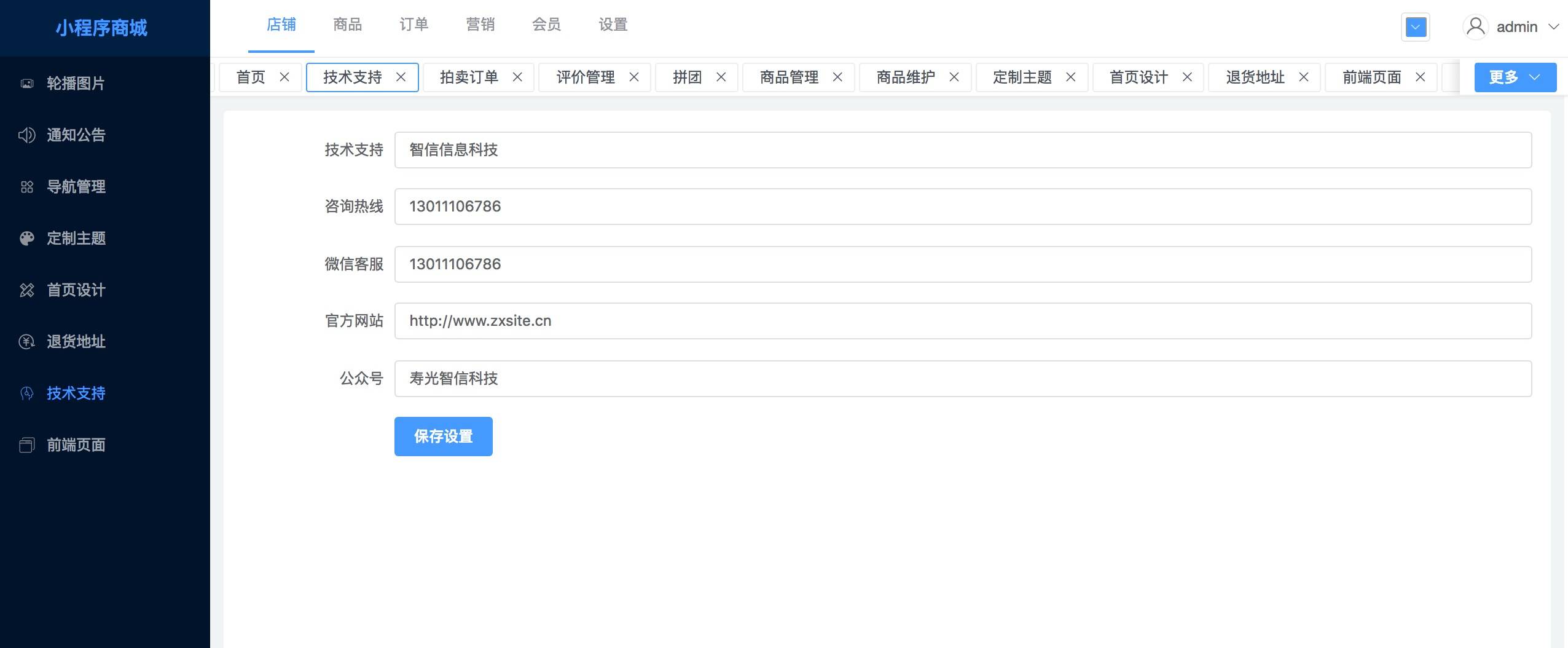Open 导航管理 in the sidebar
This screenshot has height=648, width=1568.
(x=105, y=186)
